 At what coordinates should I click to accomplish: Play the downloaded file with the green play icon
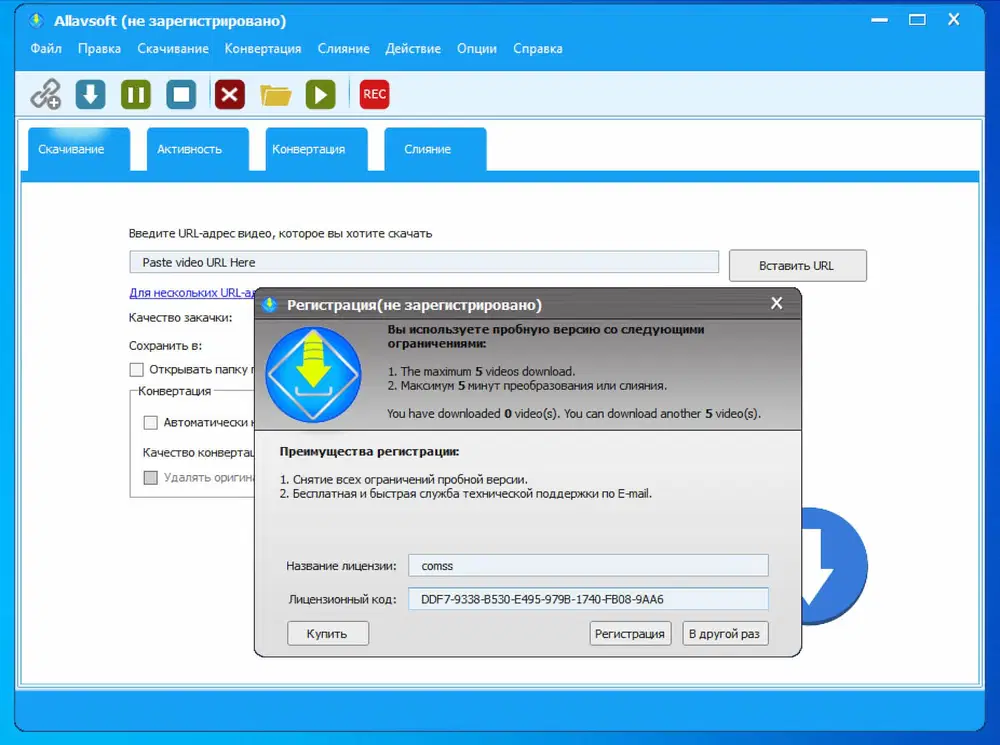pos(320,93)
